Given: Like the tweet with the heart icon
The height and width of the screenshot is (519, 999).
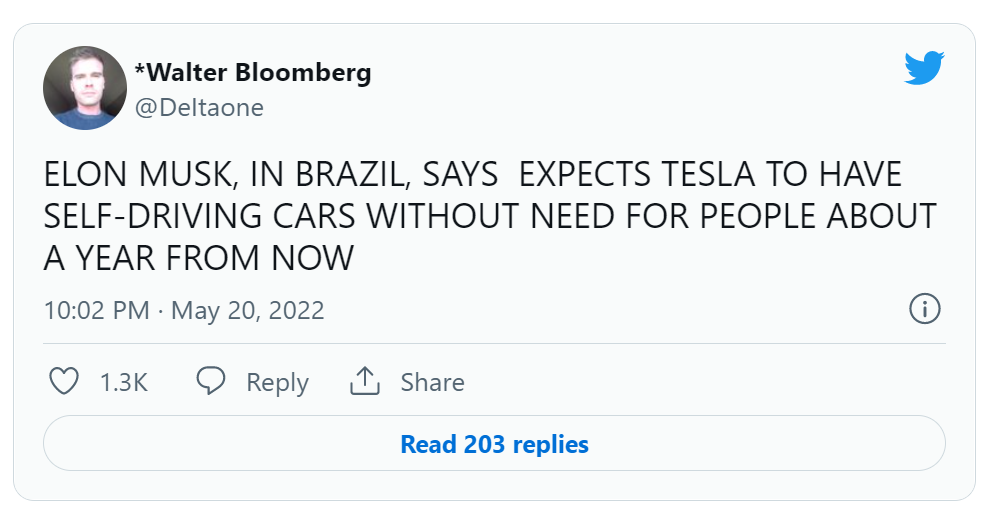Looking at the screenshot, I should click(x=64, y=382).
